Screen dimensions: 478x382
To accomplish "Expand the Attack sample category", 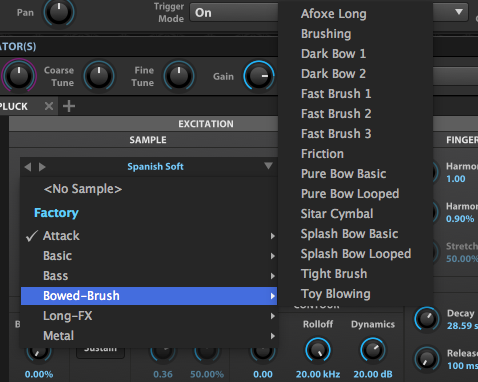I will pos(149,236).
